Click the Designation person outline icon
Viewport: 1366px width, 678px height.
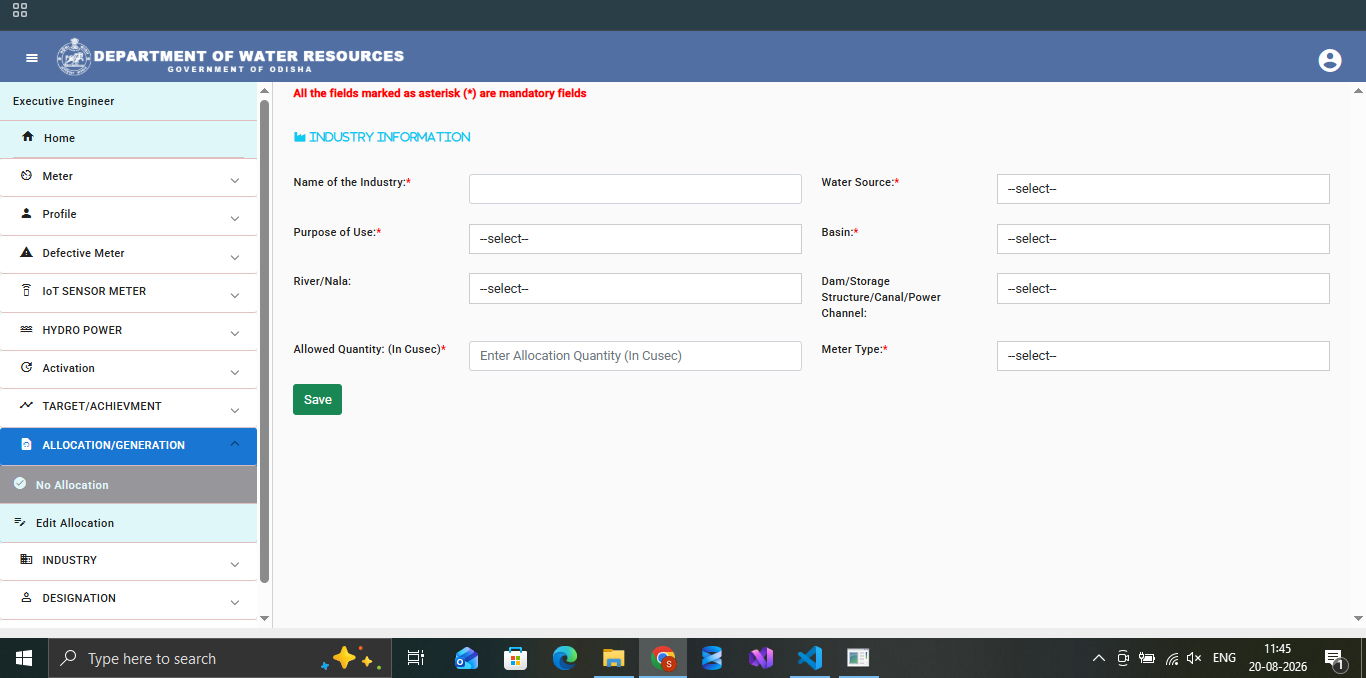(26, 597)
